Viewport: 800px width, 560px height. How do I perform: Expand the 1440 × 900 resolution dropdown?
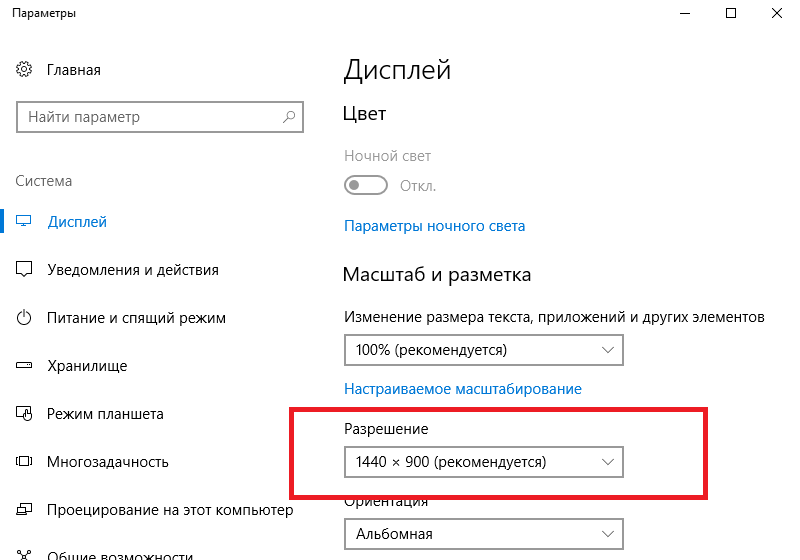click(483, 462)
